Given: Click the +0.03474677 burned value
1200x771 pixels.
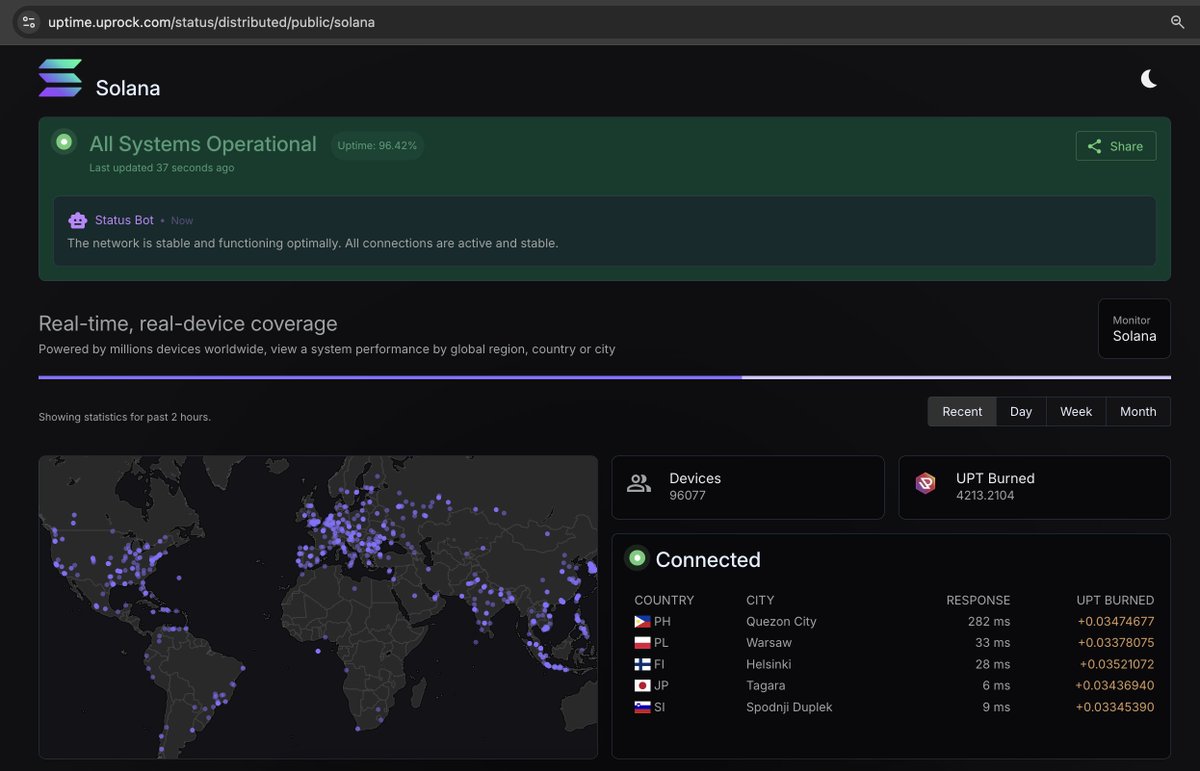Looking at the screenshot, I should point(1116,621).
